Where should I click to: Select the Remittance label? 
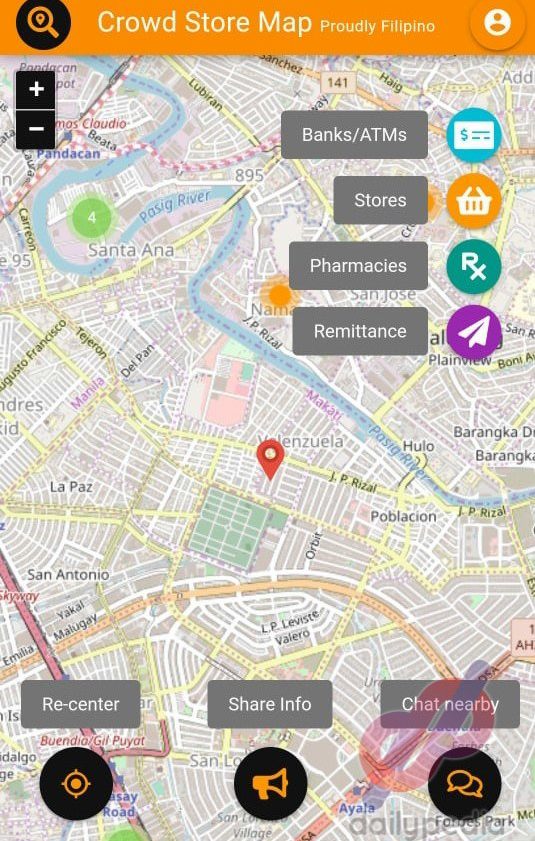pyautogui.click(x=360, y=331)
